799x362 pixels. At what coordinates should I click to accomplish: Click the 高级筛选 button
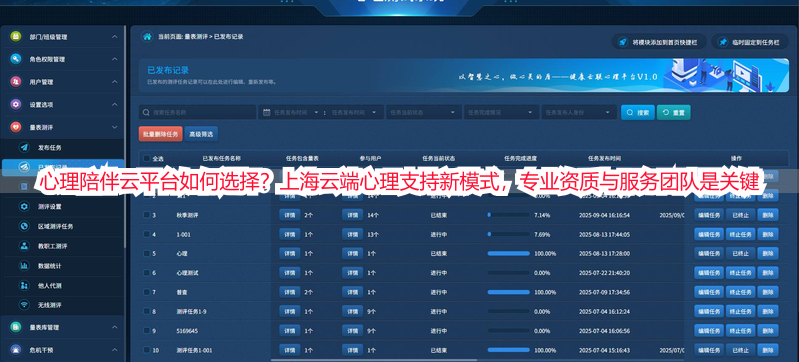[x=201, y=134]
